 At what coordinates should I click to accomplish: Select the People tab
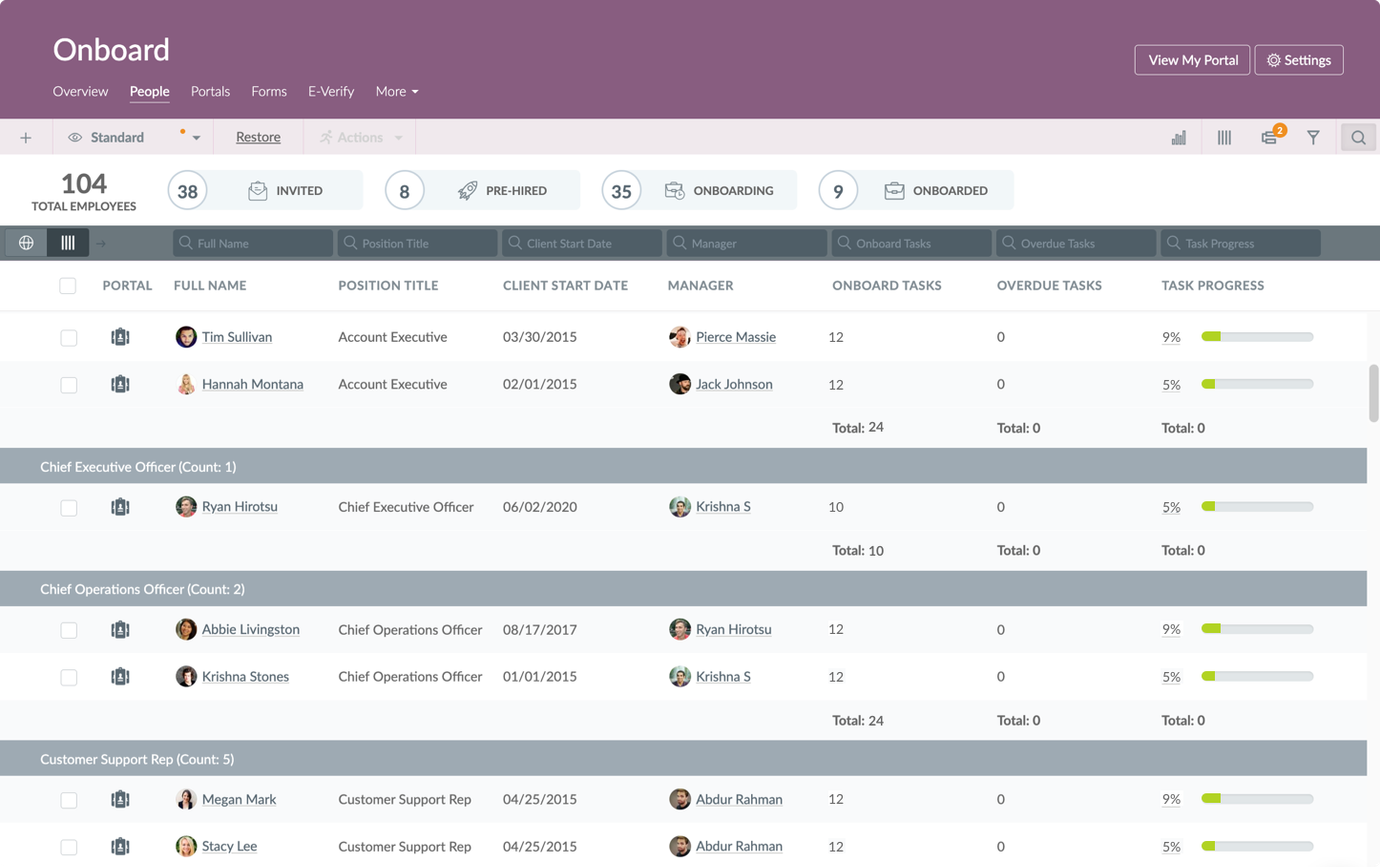tap(149, 91)
